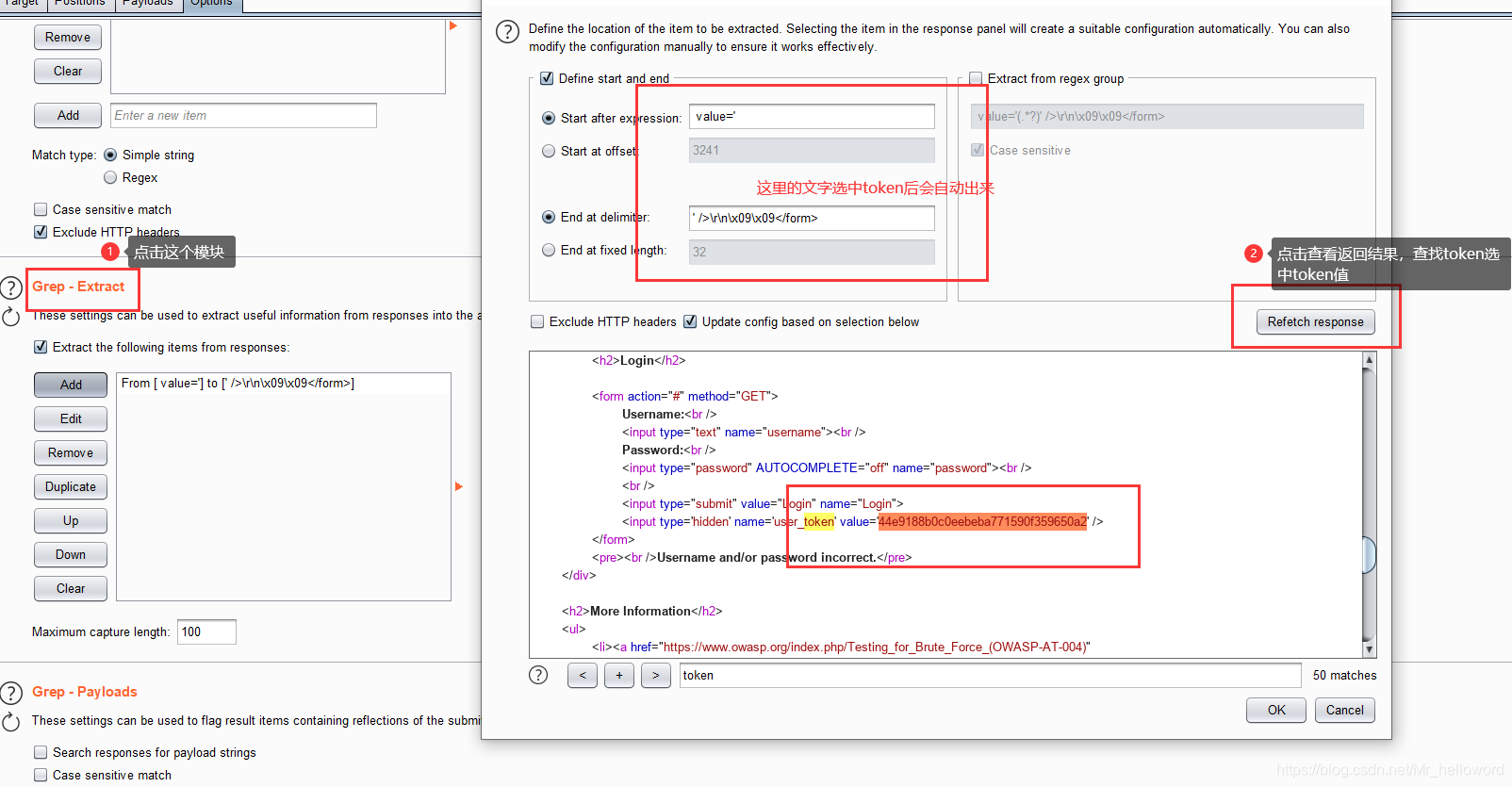The image size is (1512, 787).
Task: Click Remove button in top match list
Action: click(x=68, y=37)
